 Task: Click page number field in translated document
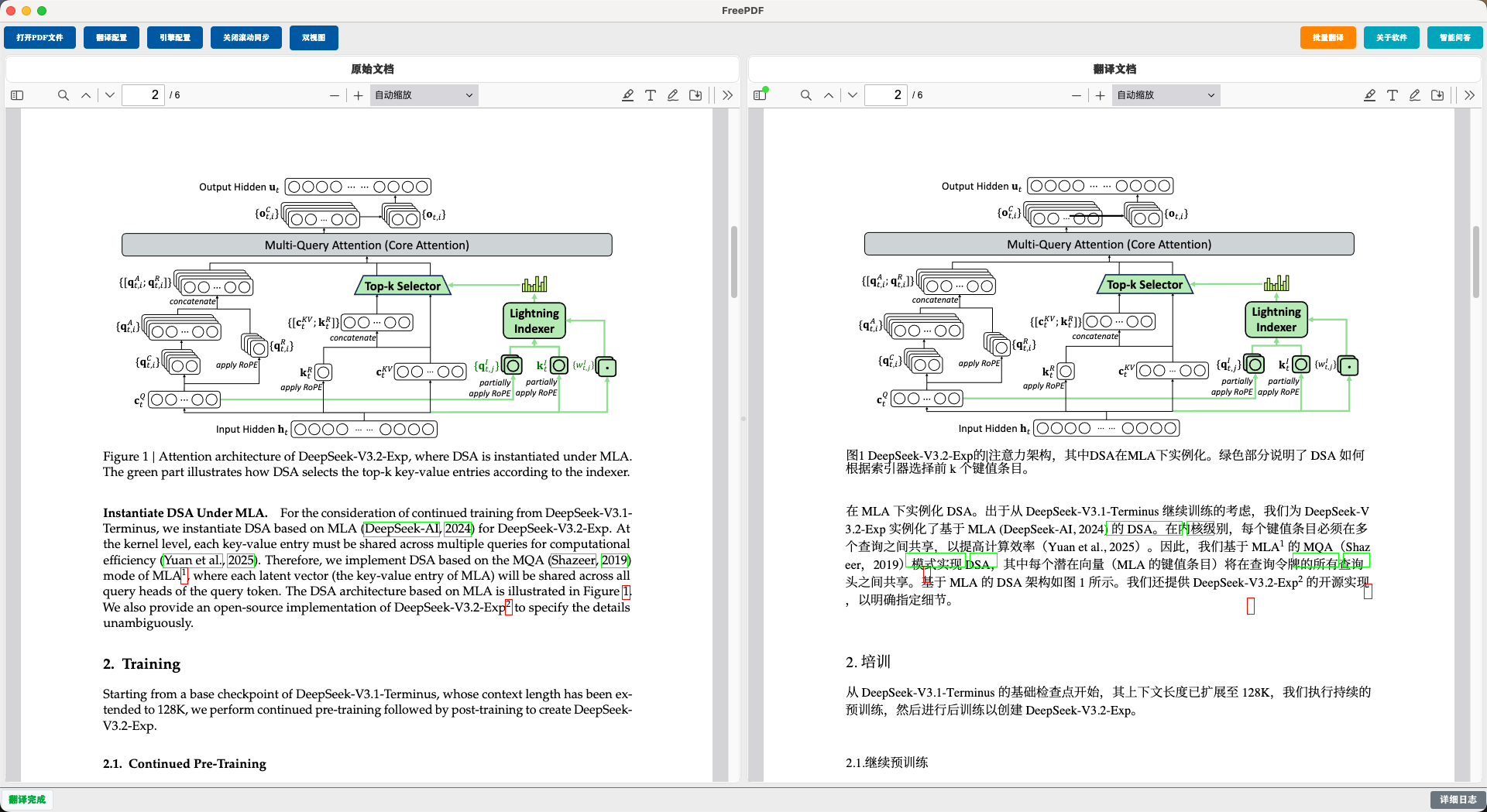(x=885, y=95)
